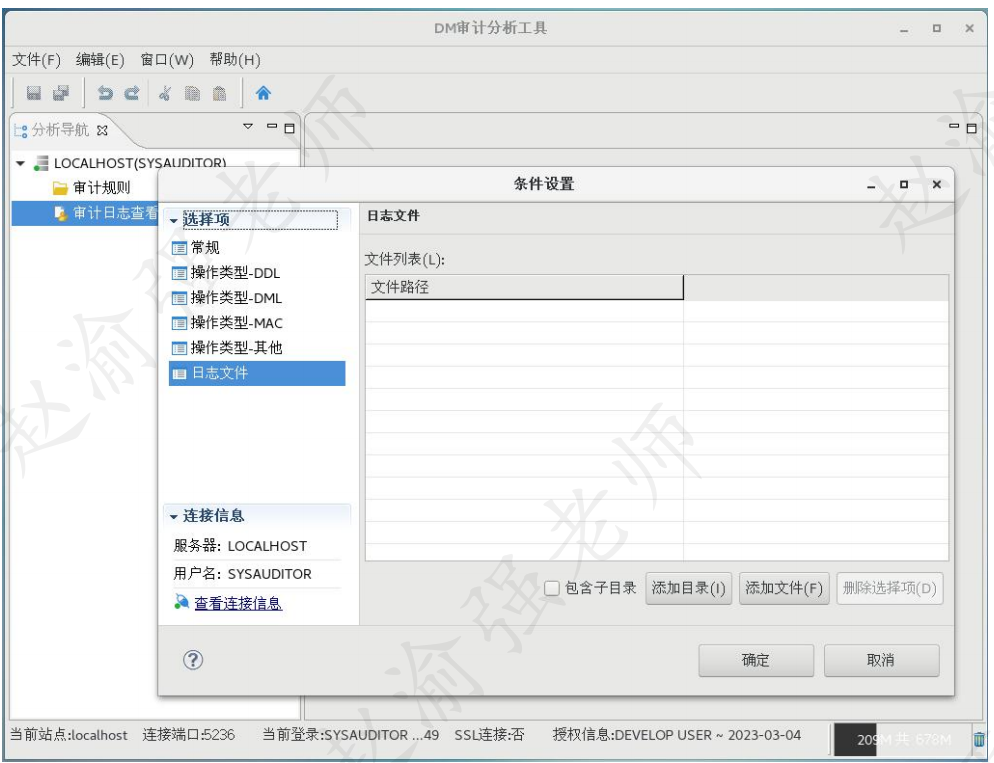
Task: Click the 当前登录:SYSAUDITOR status entry
Action: 350,735
